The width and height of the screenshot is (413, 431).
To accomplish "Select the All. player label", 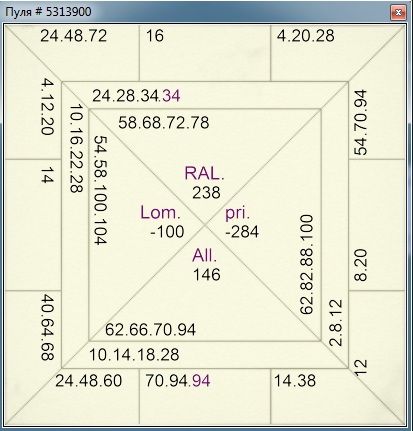I will pyautogui.click(x=204, y=256).
